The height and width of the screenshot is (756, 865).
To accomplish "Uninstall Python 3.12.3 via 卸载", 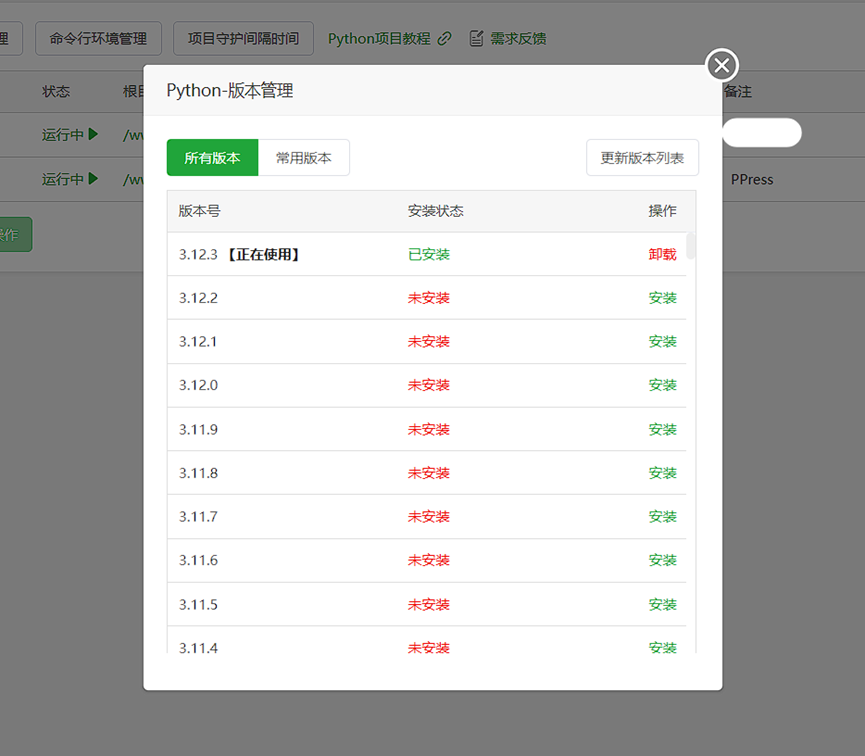I will (662, 254).
